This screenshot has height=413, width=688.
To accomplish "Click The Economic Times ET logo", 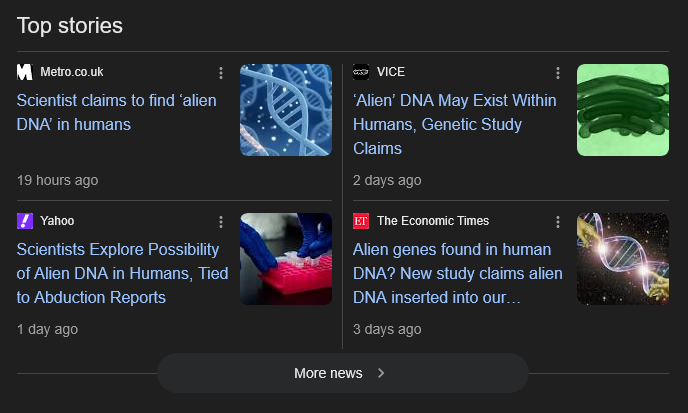I will (x=361, y=221).
